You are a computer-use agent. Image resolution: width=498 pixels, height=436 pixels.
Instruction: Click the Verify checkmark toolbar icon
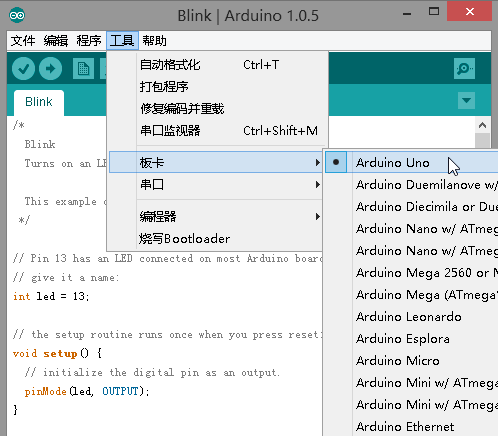(23, 69)
